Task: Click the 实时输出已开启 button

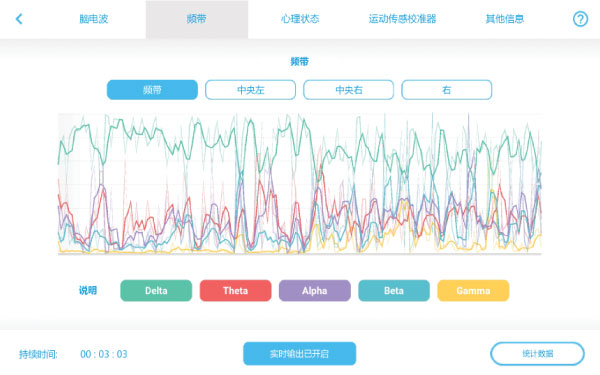Action: point(300,354)
